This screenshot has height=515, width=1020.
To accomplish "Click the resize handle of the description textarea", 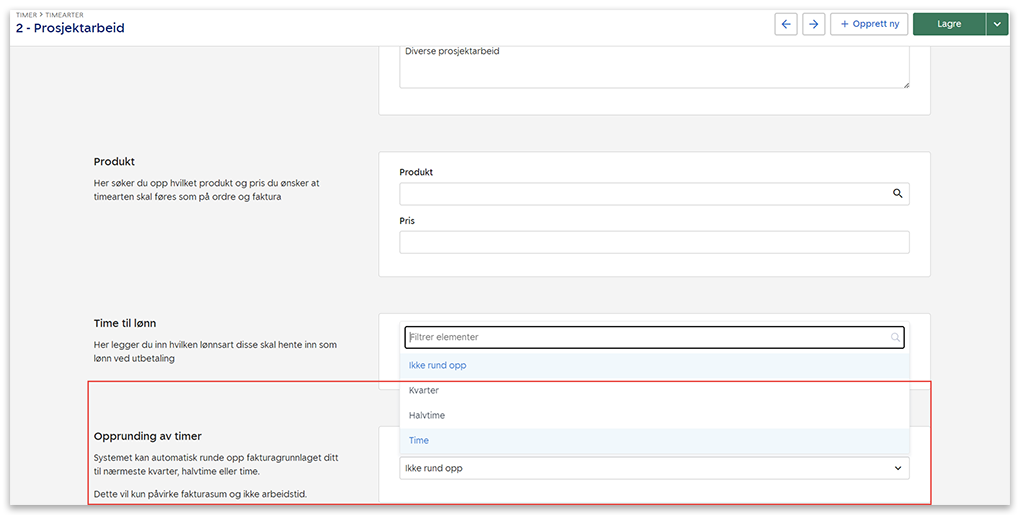I will click(905, 85).
